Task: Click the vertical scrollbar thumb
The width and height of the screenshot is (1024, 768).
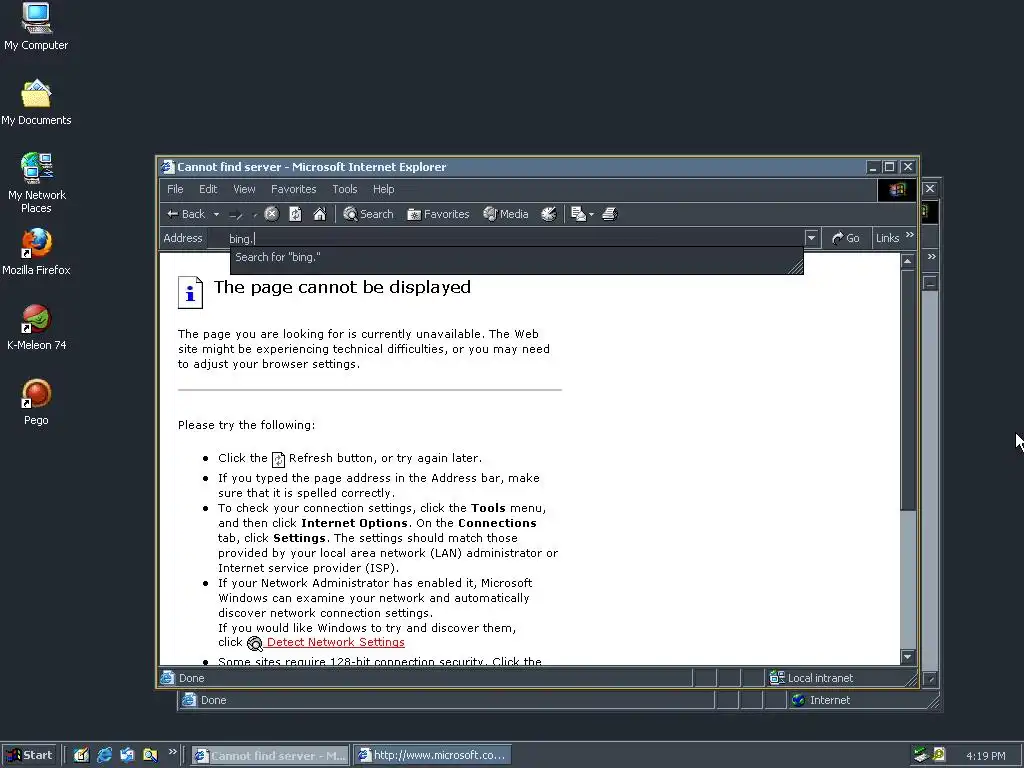Action: point(907,389)
